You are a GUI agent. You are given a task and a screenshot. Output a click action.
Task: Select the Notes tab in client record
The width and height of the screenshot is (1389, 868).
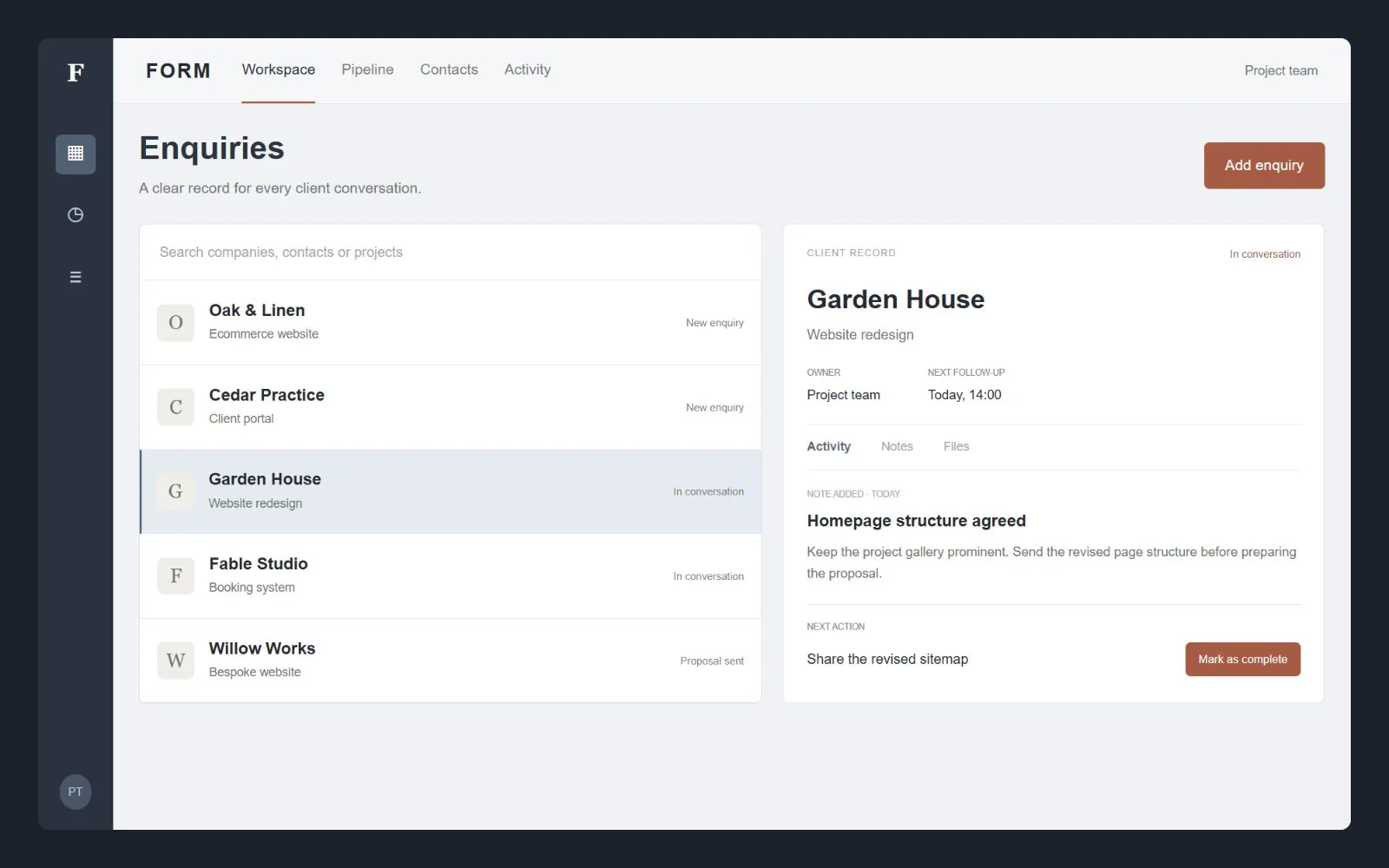[897, 446]
